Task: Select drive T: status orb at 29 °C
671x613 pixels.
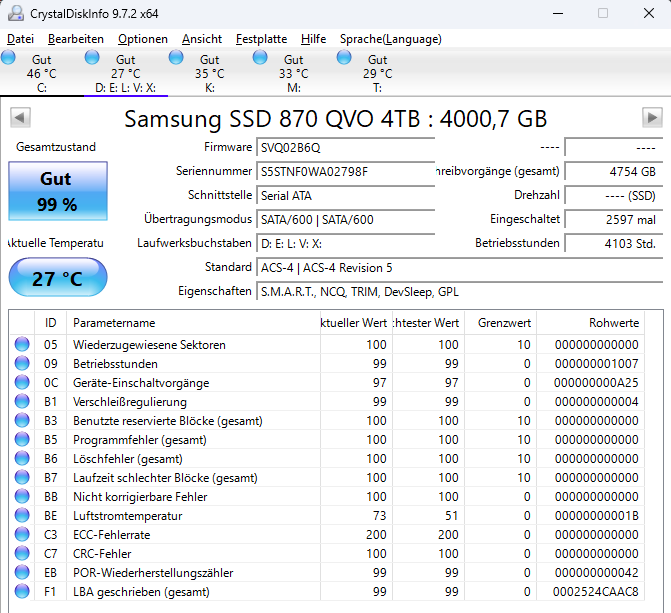Action: point(344,57)
